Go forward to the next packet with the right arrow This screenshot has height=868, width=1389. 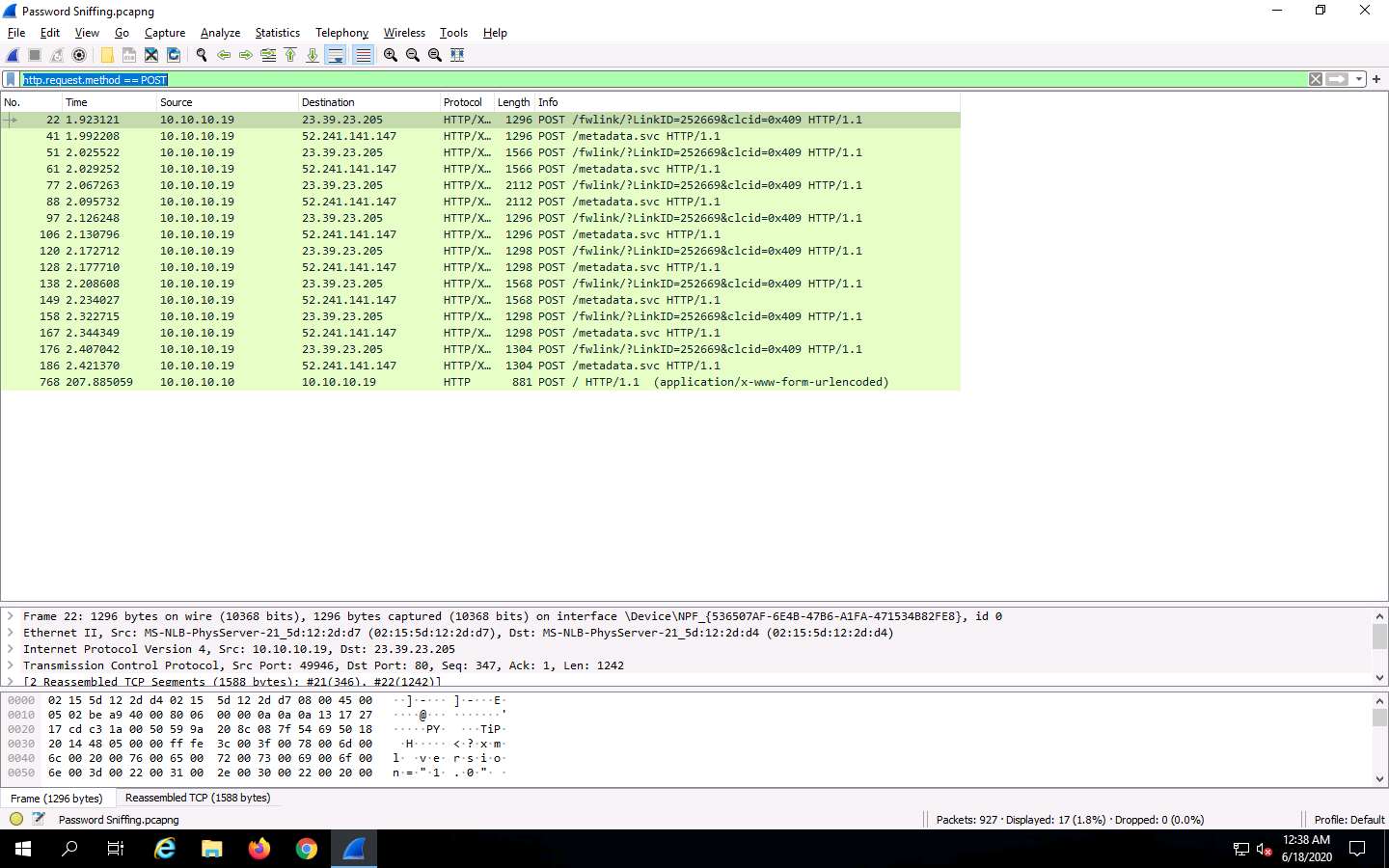pyautogui.click(x=246, y=55)
